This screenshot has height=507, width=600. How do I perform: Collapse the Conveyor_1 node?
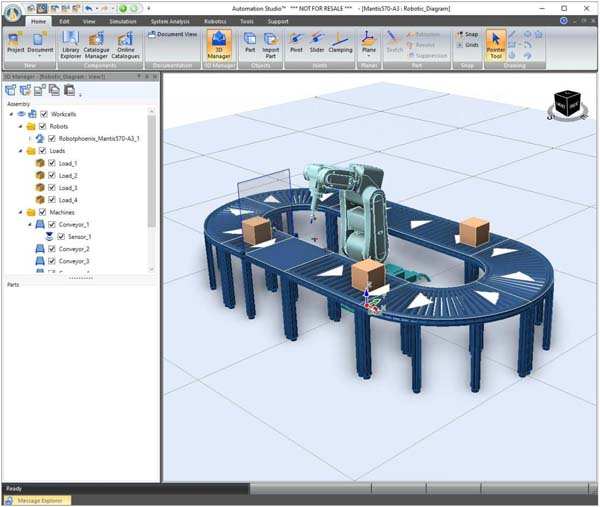pyautogui.click(x=30, y=225)
